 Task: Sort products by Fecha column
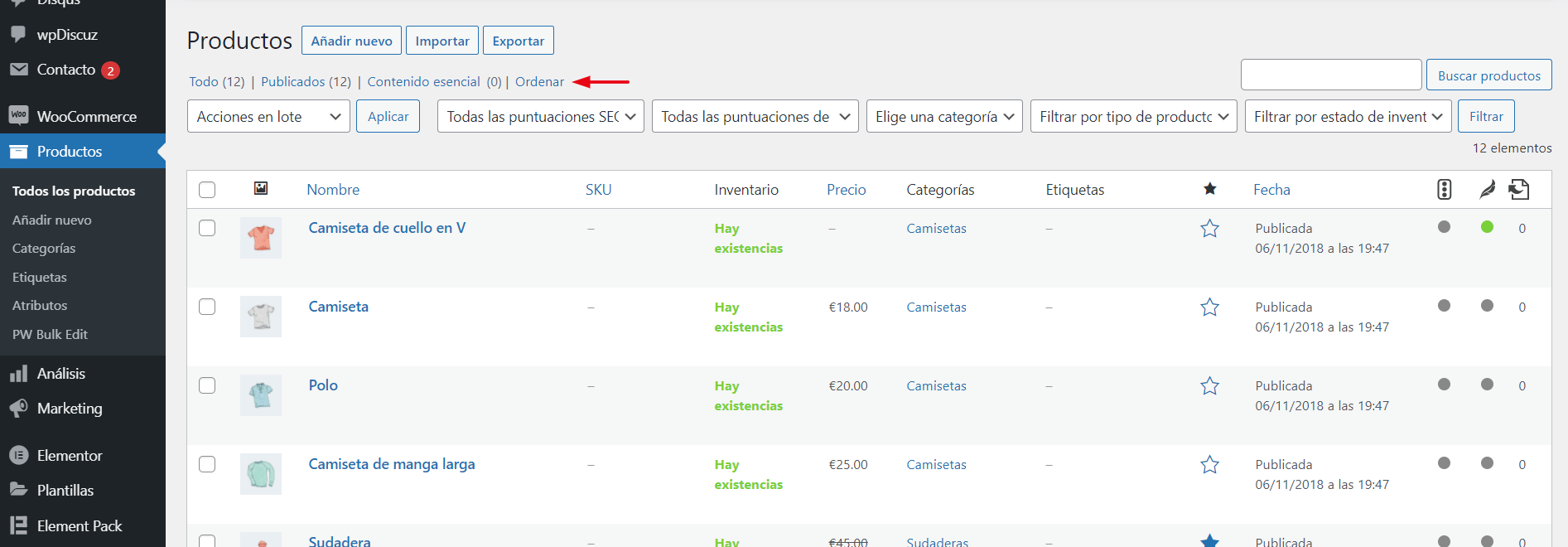[x=1271, y=190]
